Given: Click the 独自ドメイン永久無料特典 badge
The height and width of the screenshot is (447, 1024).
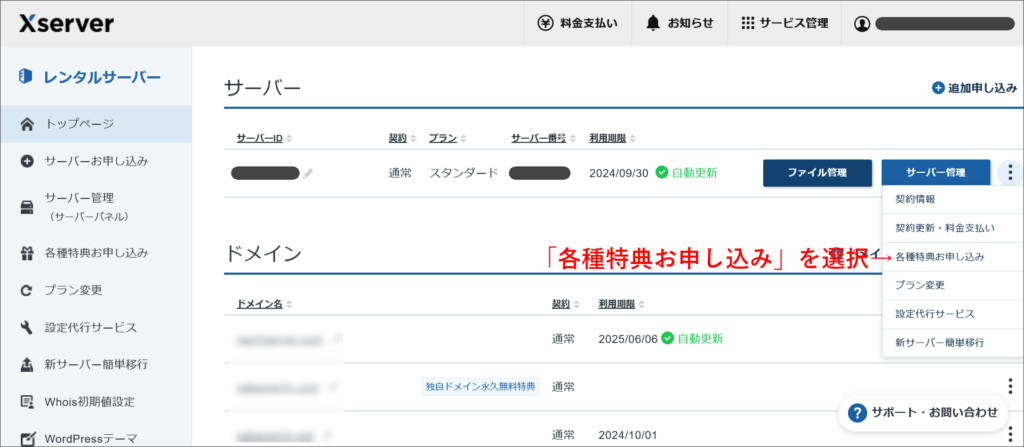Looking at the screenshot, I should point(481,387).
